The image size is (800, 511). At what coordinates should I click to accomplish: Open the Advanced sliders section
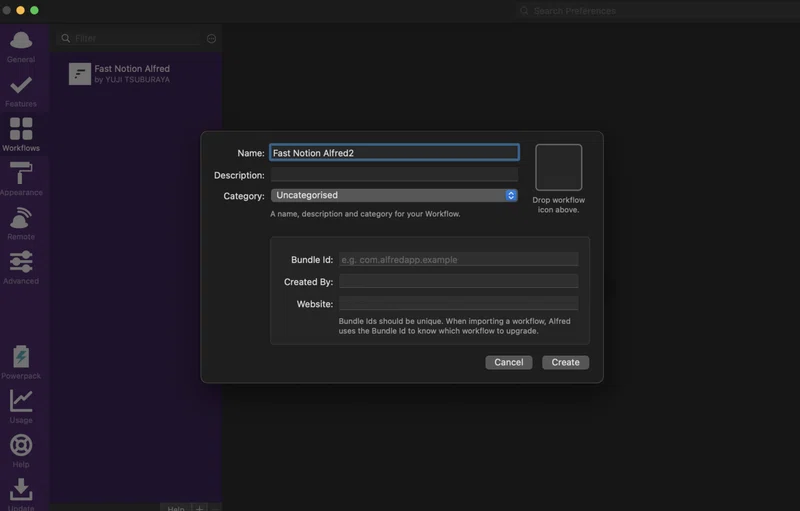pos(21,268)
